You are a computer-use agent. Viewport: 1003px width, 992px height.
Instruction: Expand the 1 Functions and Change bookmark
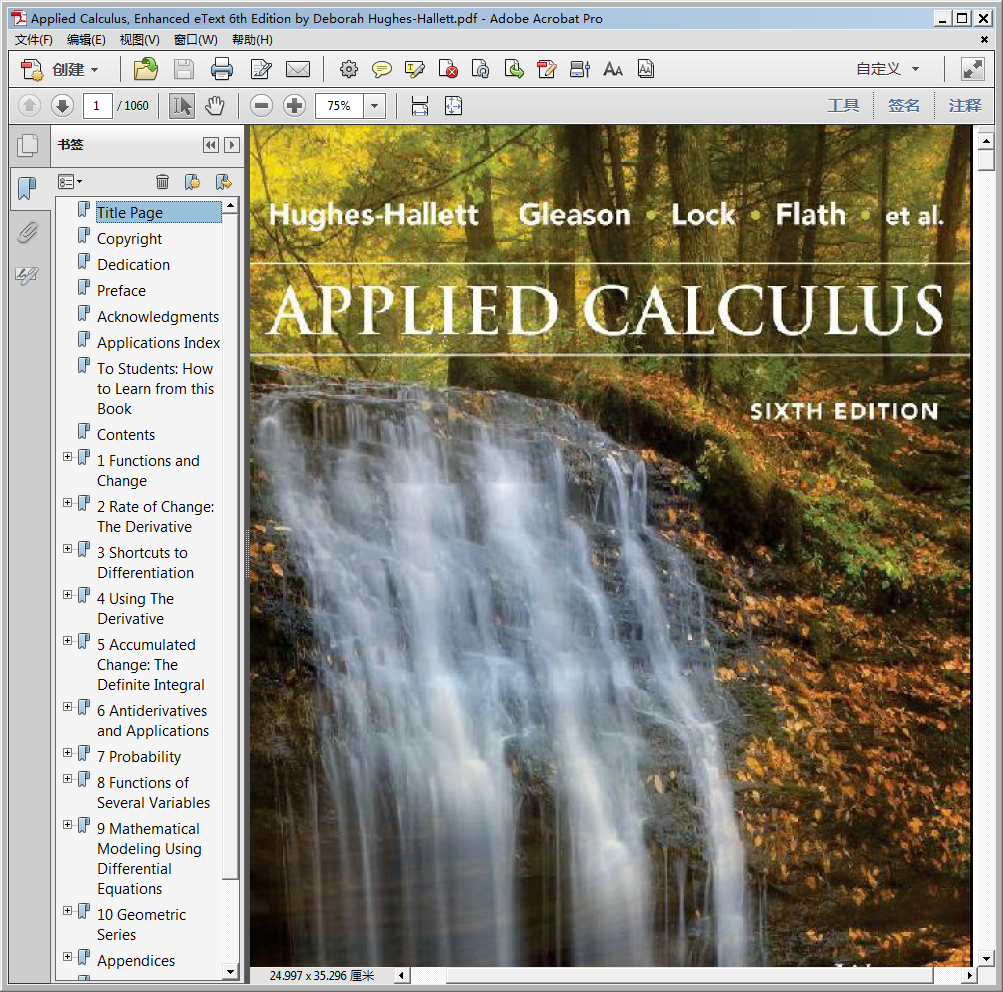pyautogui.click(x=67, y=457)
